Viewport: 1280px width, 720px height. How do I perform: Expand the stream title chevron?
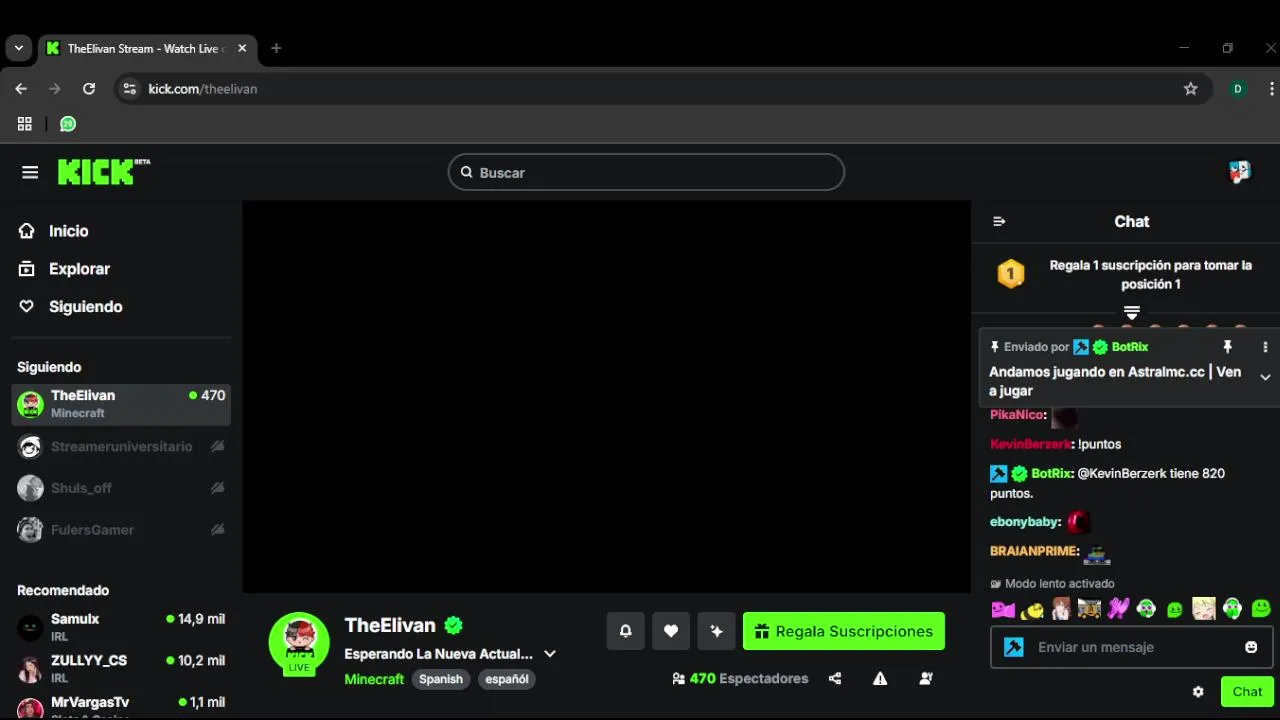point(550,654)
